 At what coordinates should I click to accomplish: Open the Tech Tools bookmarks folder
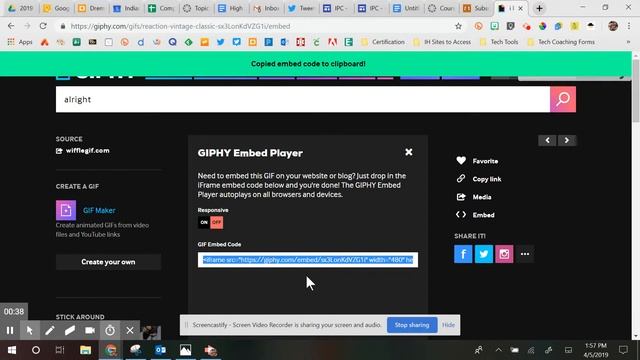[499, 42]
